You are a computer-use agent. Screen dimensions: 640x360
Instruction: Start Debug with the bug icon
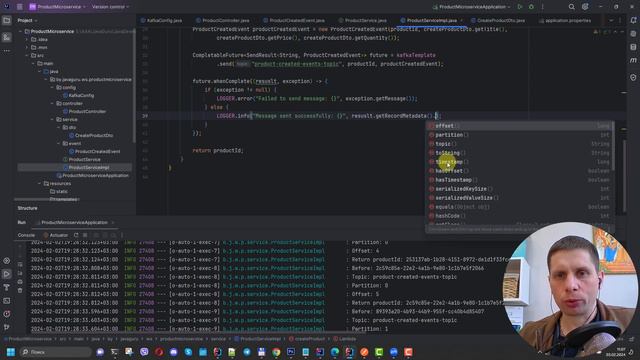click(x=531, y=7)
